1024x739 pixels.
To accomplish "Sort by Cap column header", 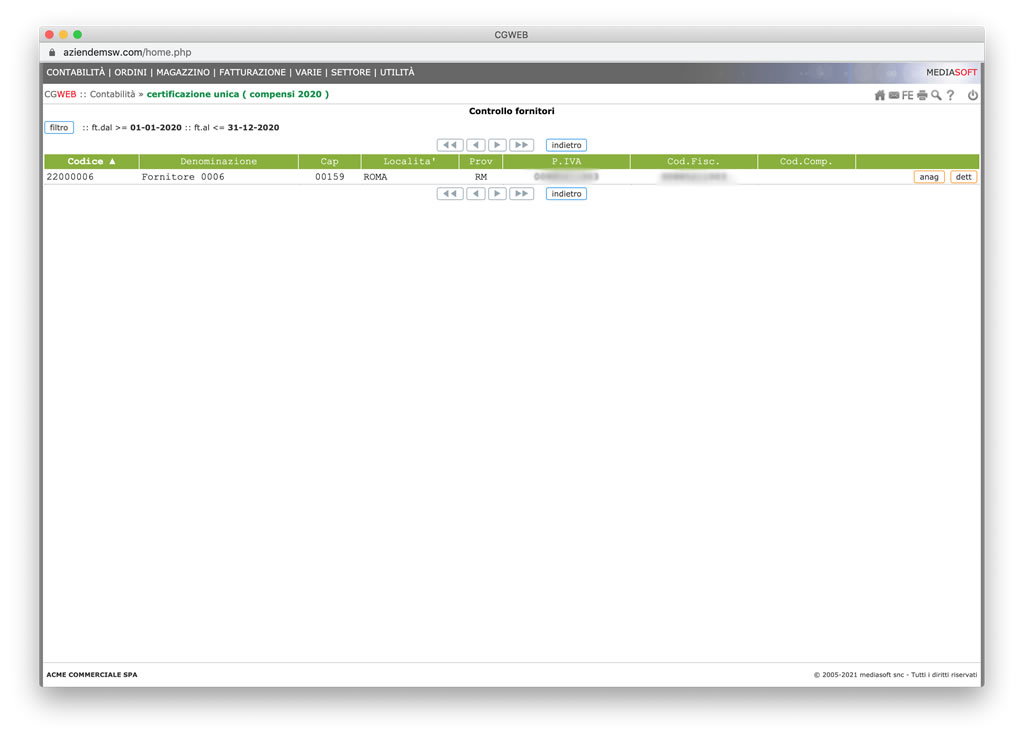I will coord(330,161).
